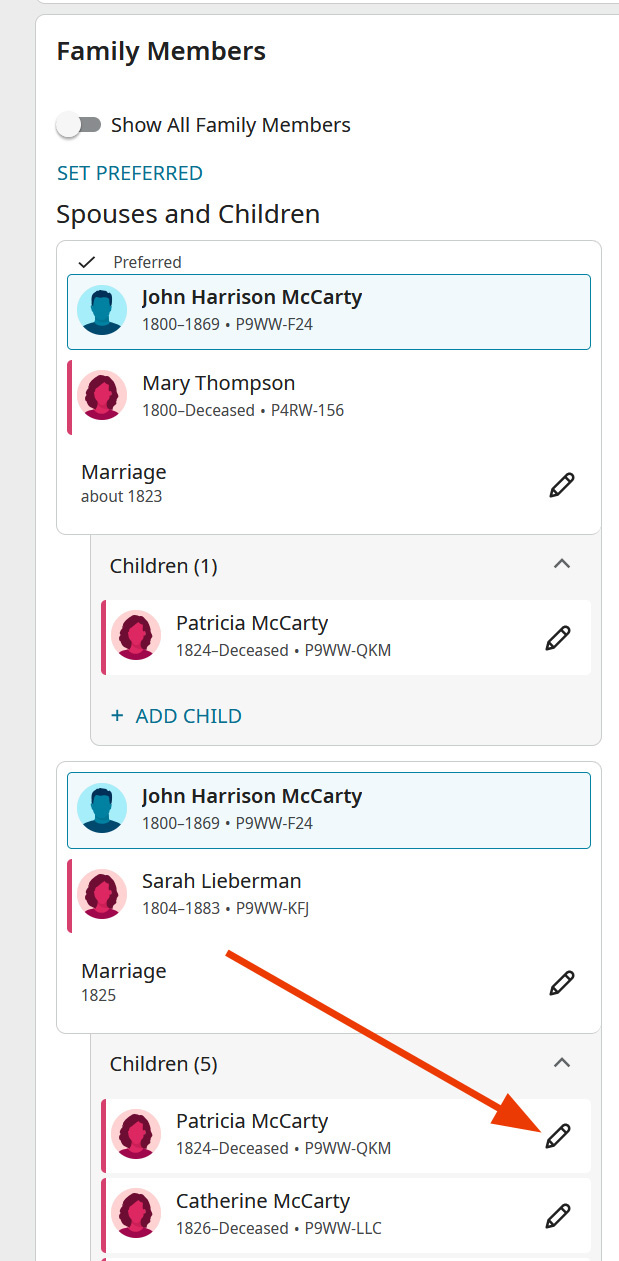Toggle Show All Family Members switch

click(x=80, y=125)
